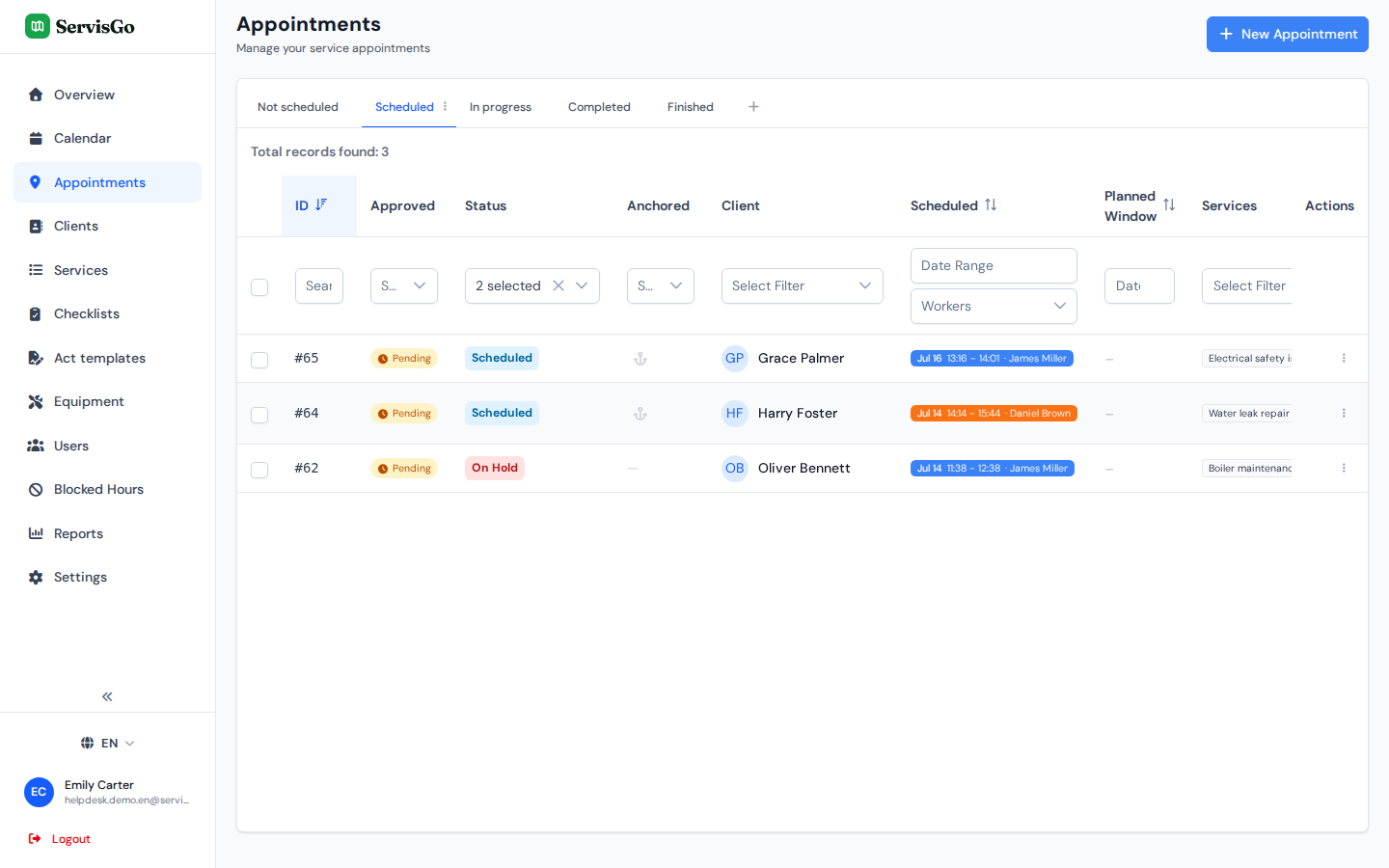Screen dimensions: 1389x868
Task: Sort by Scheduled column arrows
Action: [x=991, y=204]
